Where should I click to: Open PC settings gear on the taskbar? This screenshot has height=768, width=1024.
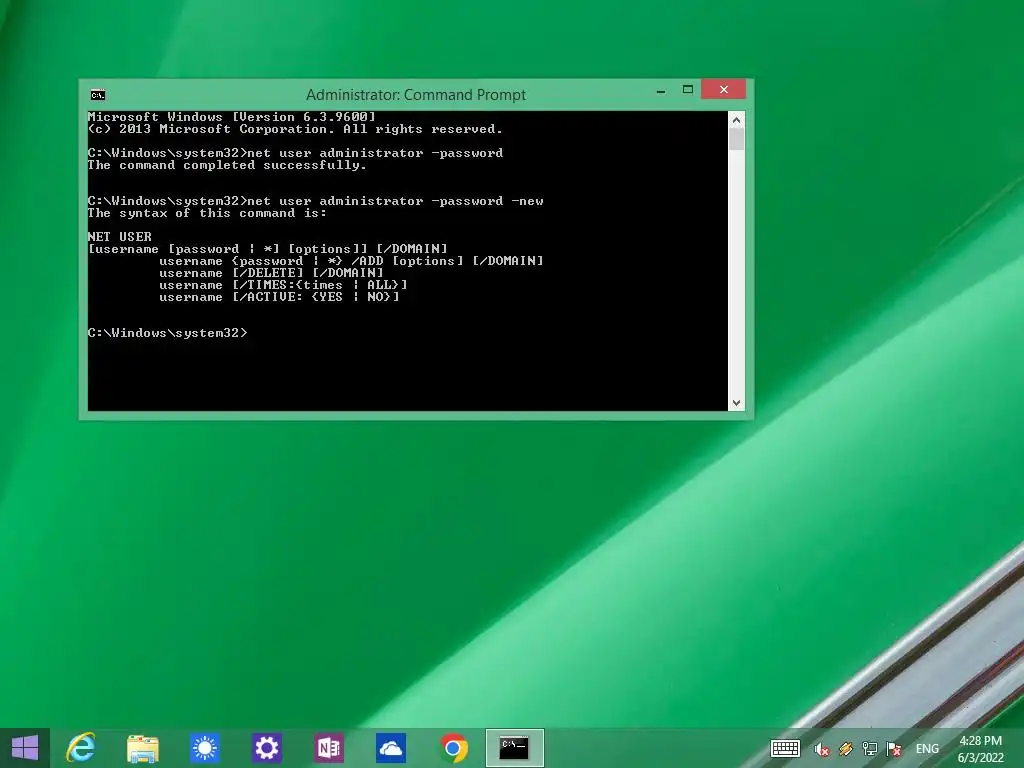pyautogui.click(x=266, y=748)
